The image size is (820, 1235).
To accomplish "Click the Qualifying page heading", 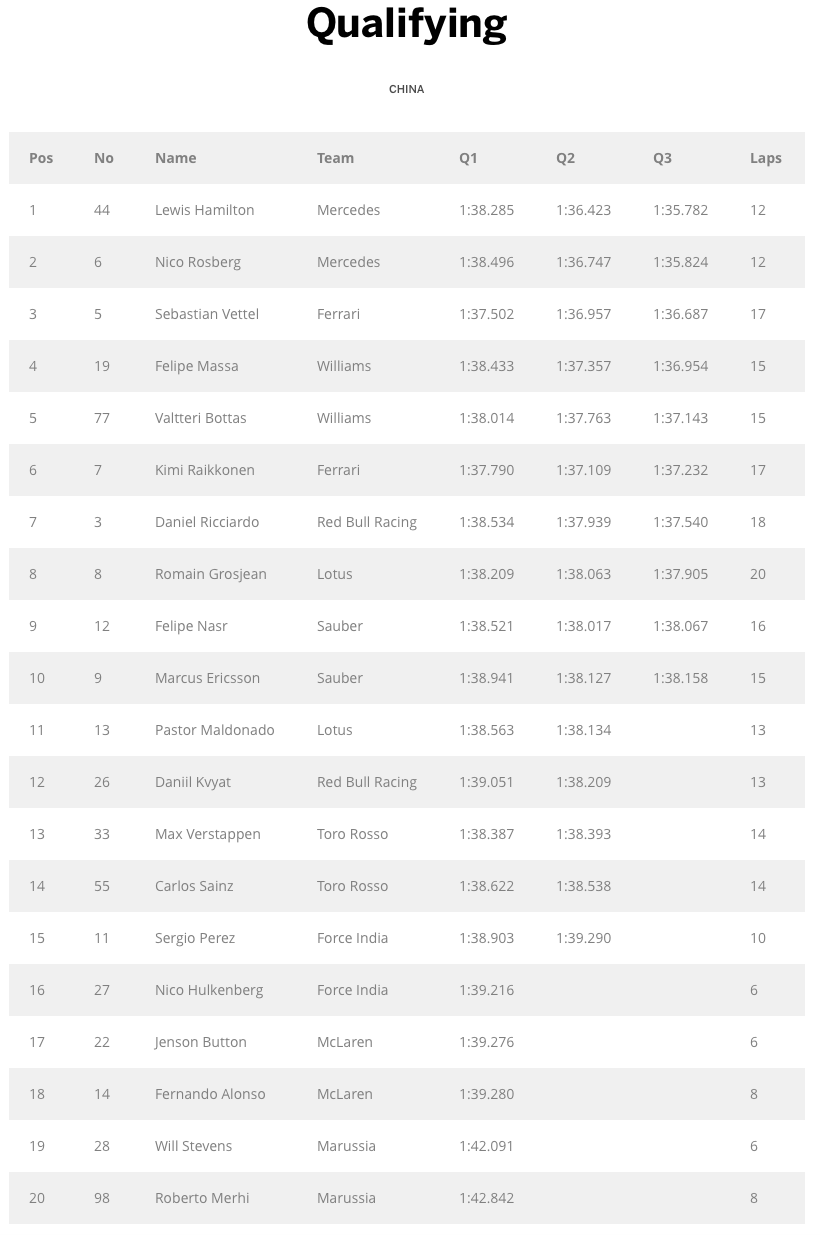I will coord(407,23).
